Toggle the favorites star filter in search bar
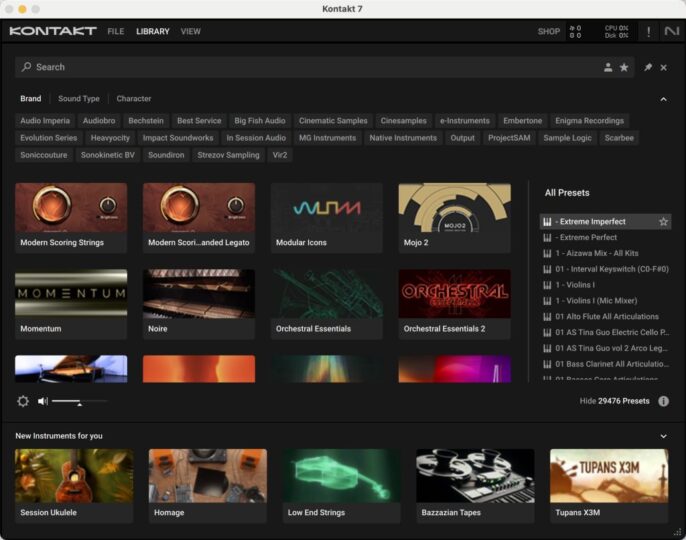This screenshot has width=686, height=540. point(624,67)
